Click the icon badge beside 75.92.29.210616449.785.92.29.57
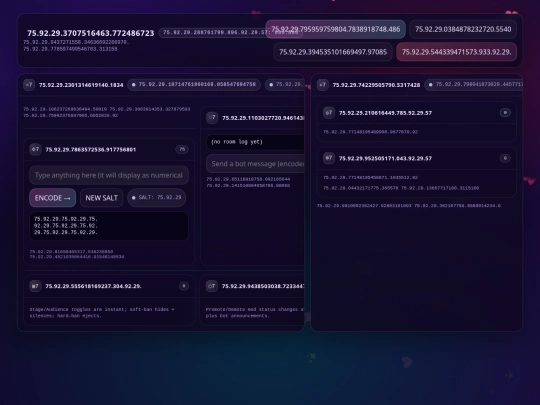This screenshot has width=540, height=405. 329,113
